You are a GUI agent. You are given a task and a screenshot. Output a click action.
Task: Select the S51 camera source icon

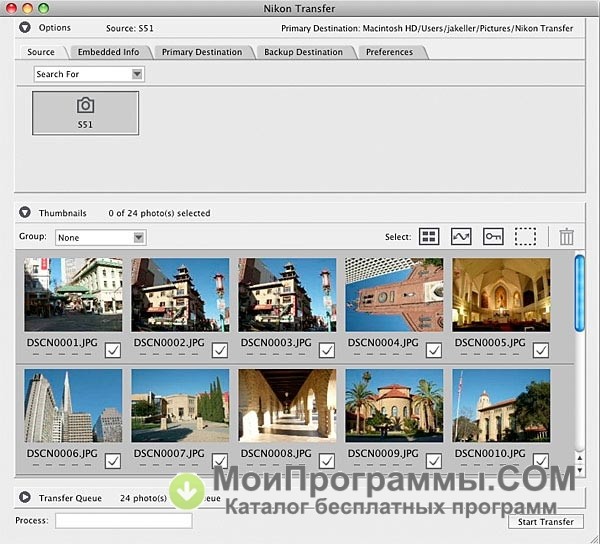click(x=85, y=113)
